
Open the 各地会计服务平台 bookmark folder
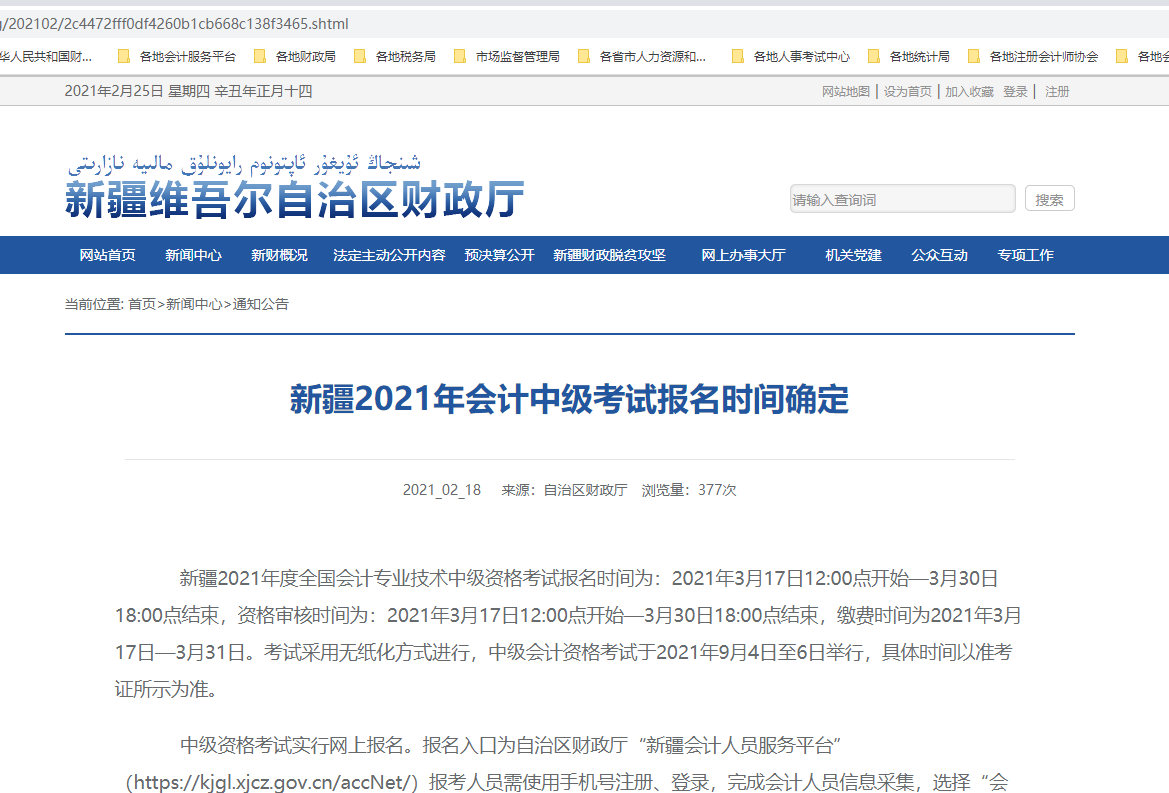click(x=177, y=57)
